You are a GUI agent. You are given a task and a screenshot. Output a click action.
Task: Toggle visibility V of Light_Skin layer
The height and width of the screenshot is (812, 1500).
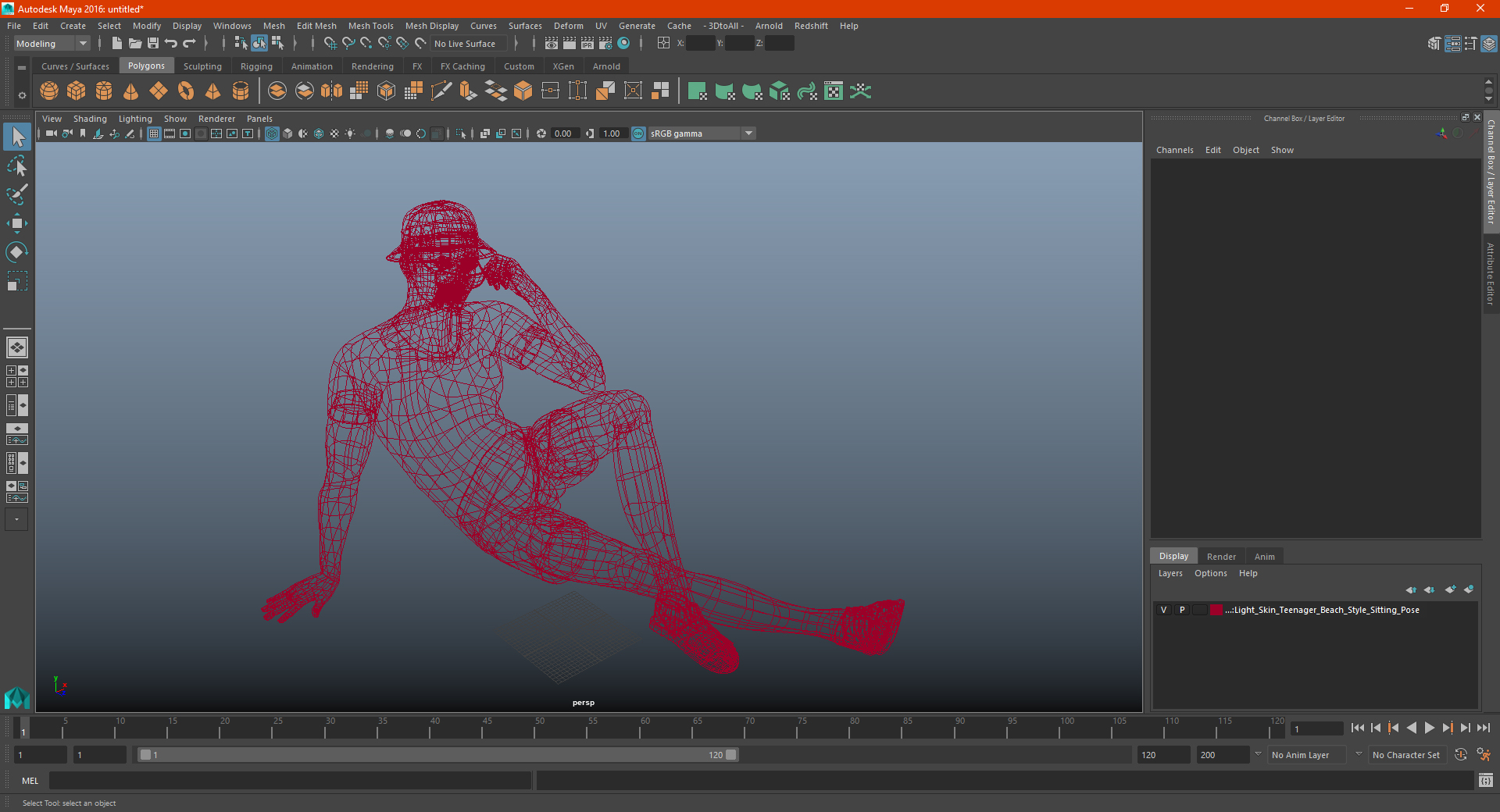(1163, 610)
